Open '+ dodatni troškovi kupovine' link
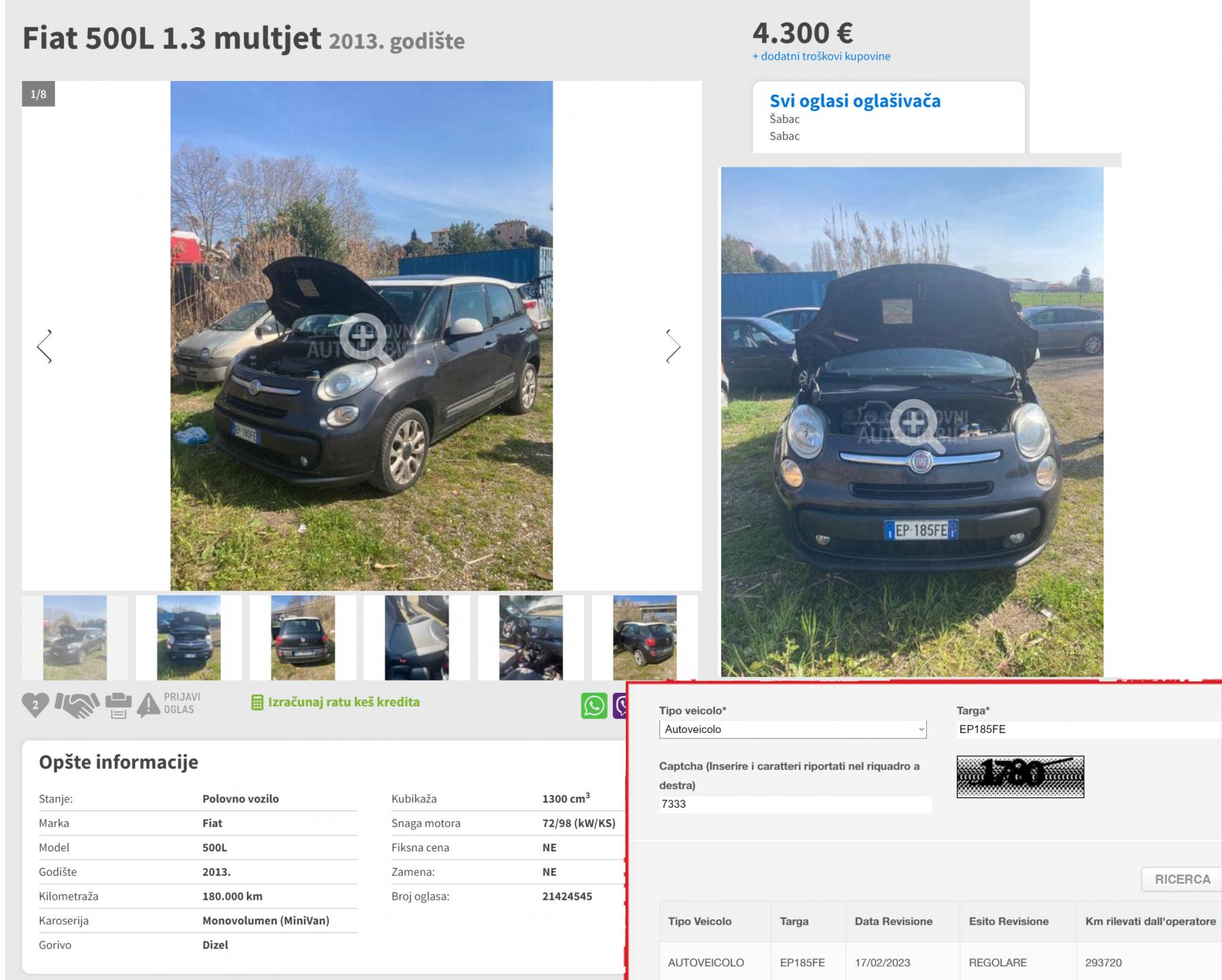Screen dimensions: 1222x980 [821, 56]
